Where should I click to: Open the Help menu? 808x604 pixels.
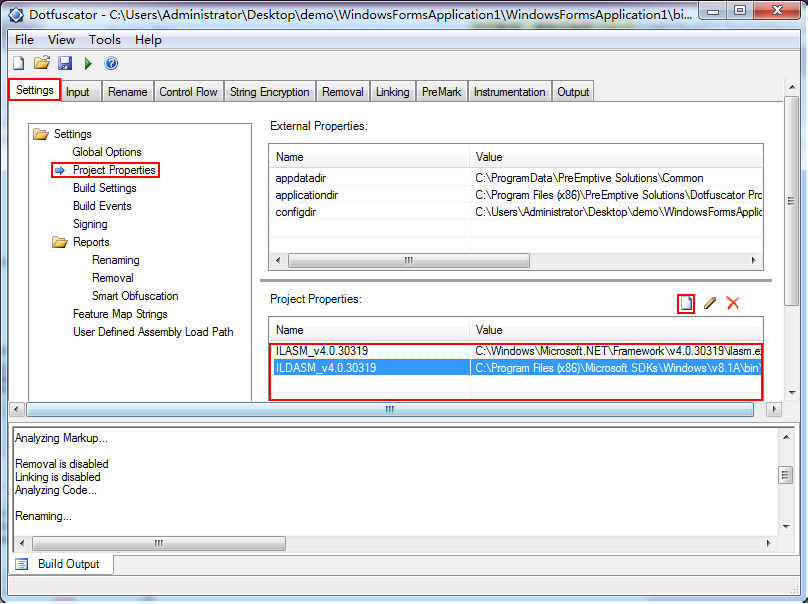click(148, 40)
